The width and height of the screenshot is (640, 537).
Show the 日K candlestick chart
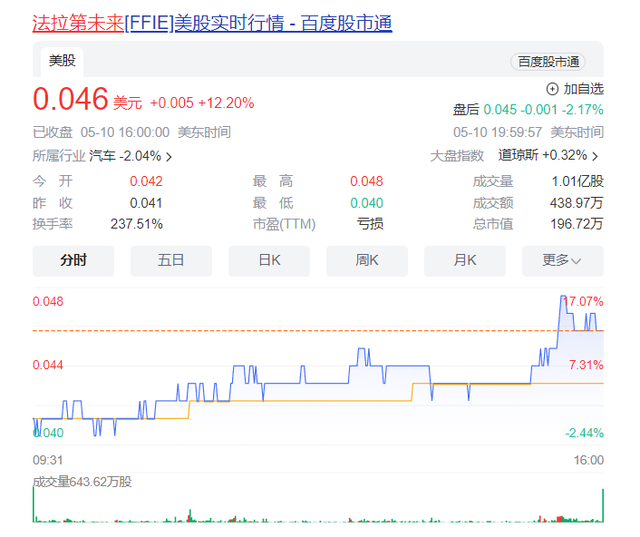pyautogui.click(x=269, y=260)
